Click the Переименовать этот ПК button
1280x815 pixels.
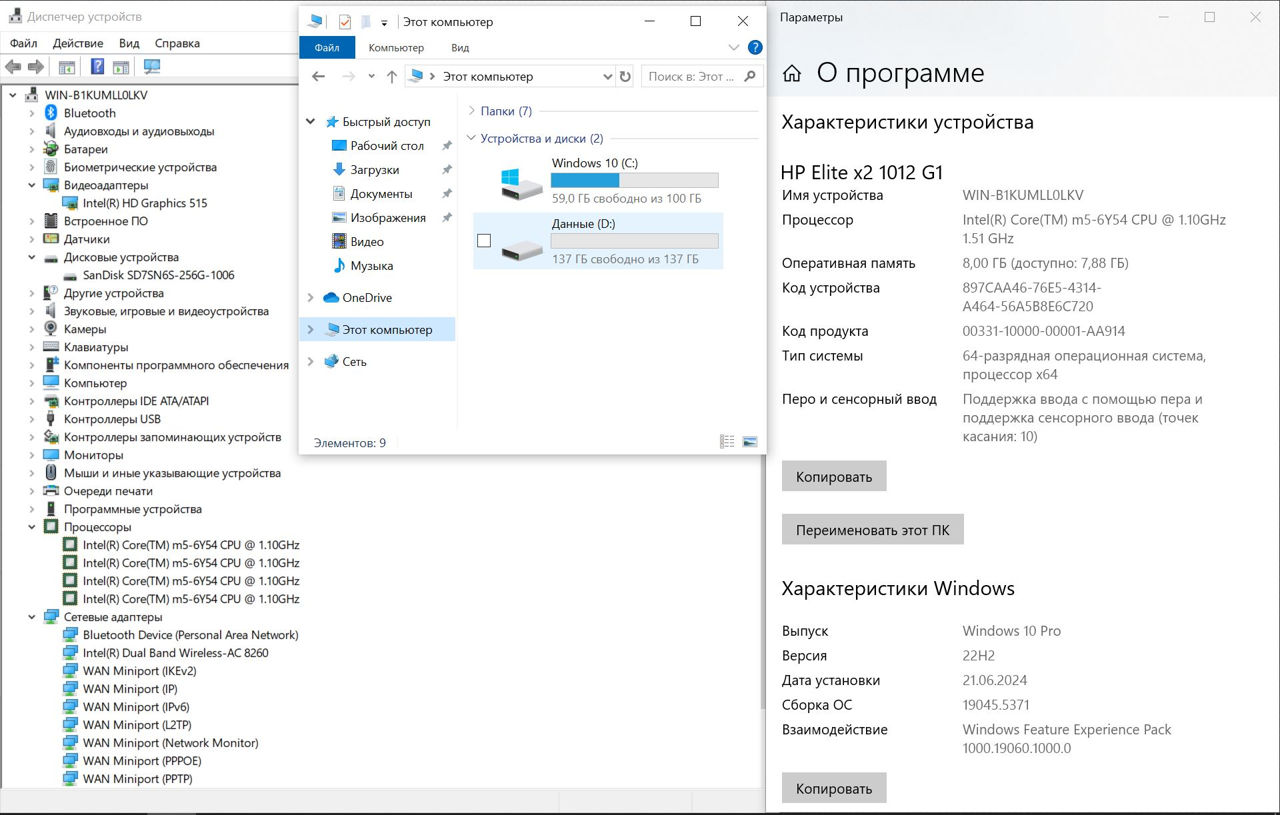point(872,530)
